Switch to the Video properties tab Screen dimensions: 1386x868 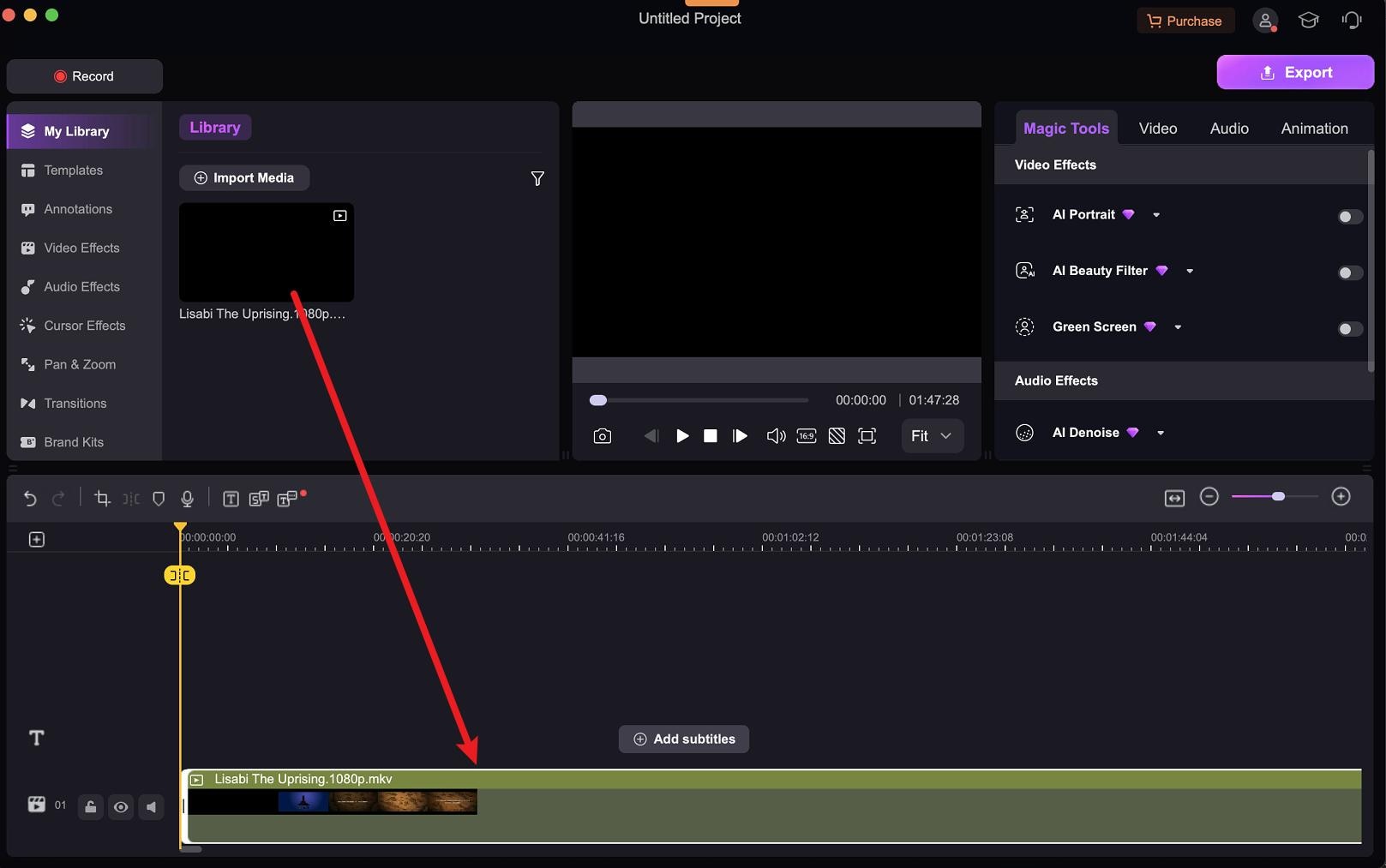pos(1158,128)
